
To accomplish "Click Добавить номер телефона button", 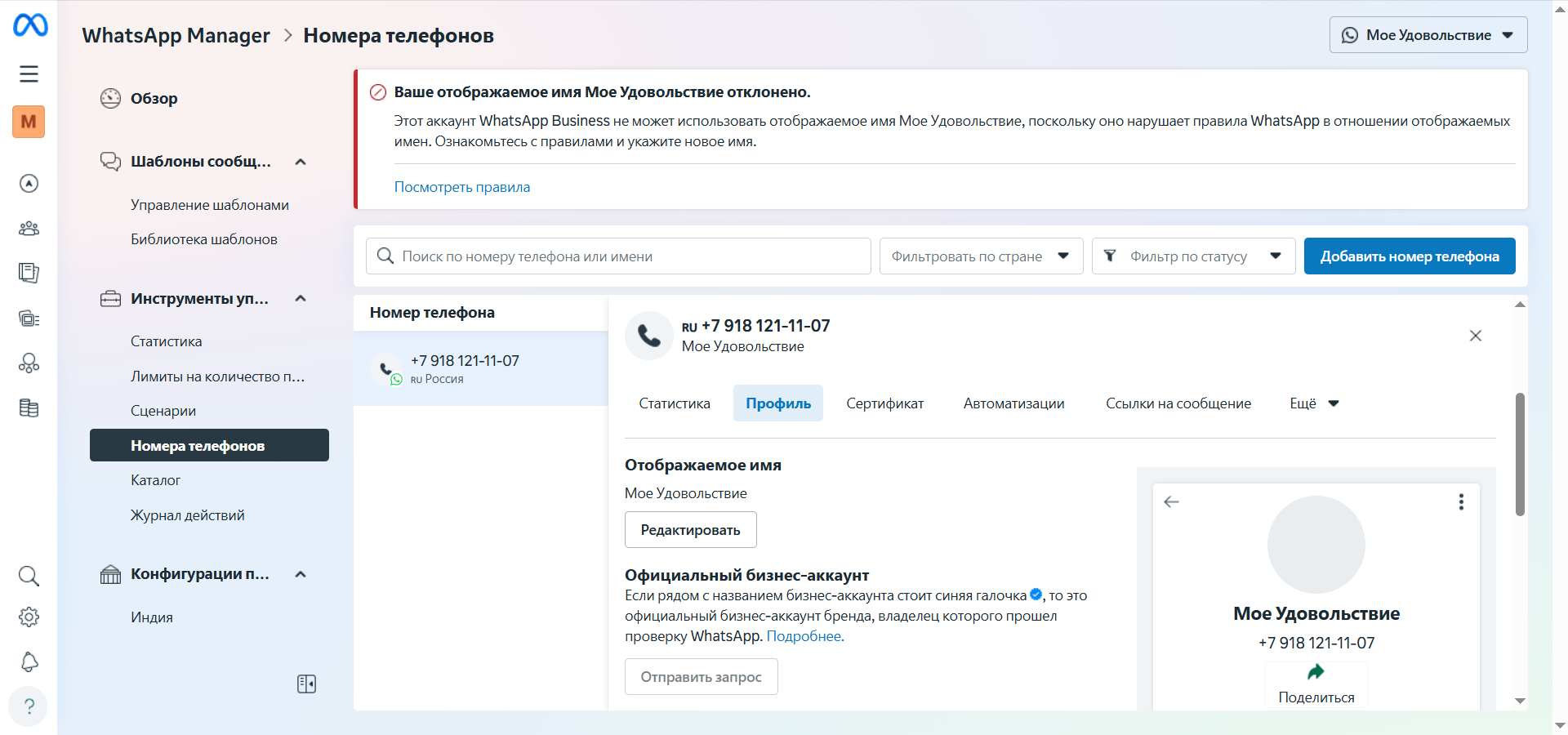I will [1409, 256].
